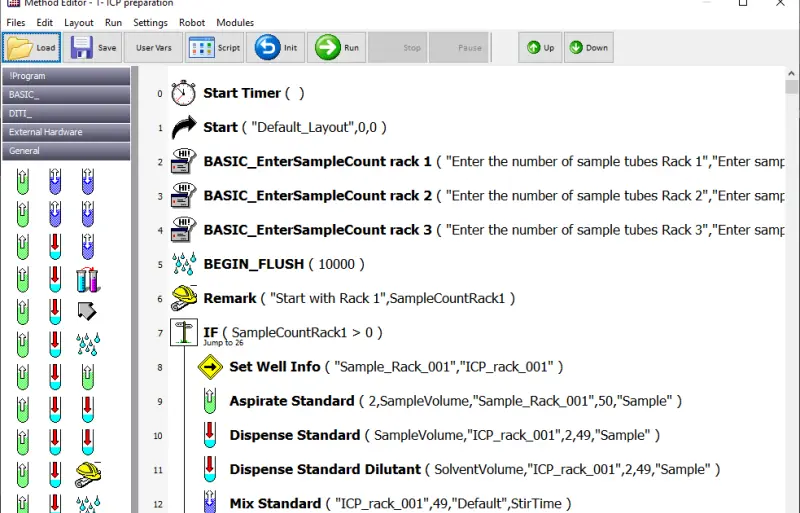Move step up with Up button
800x513 pixels.
[541, 47]
